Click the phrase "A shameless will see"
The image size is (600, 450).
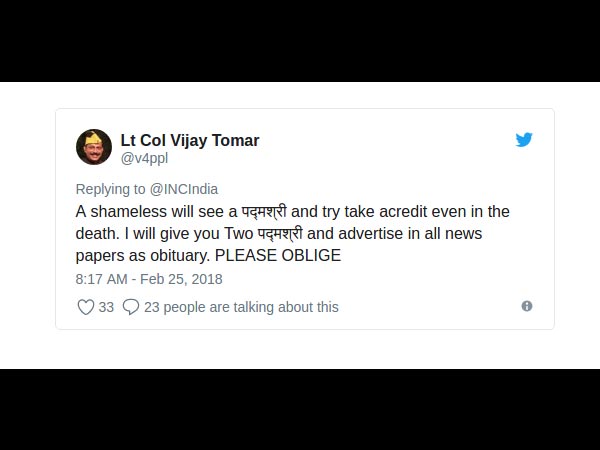click(x=147, y=211)
